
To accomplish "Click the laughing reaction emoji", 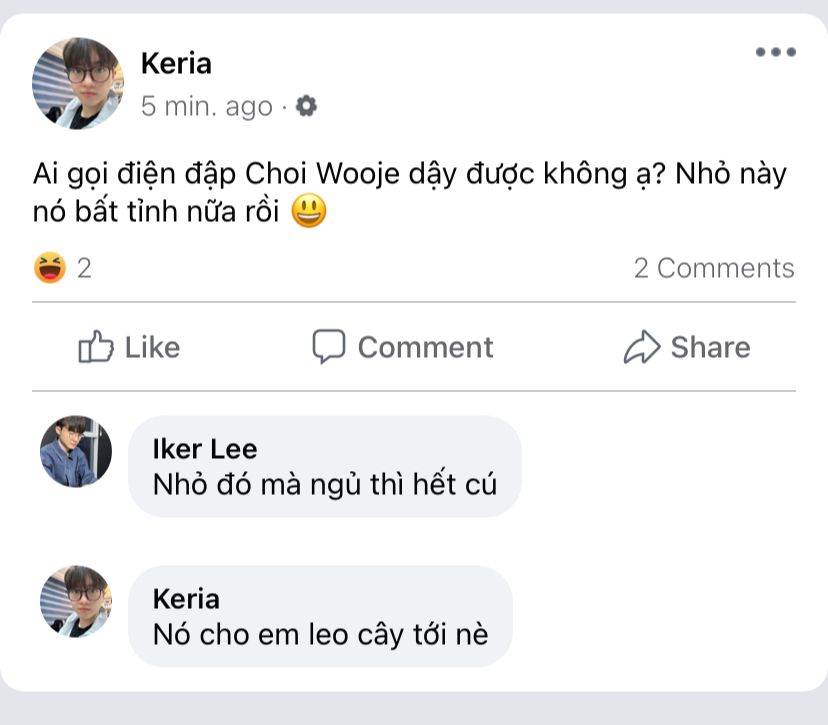I will click(49, 268).
